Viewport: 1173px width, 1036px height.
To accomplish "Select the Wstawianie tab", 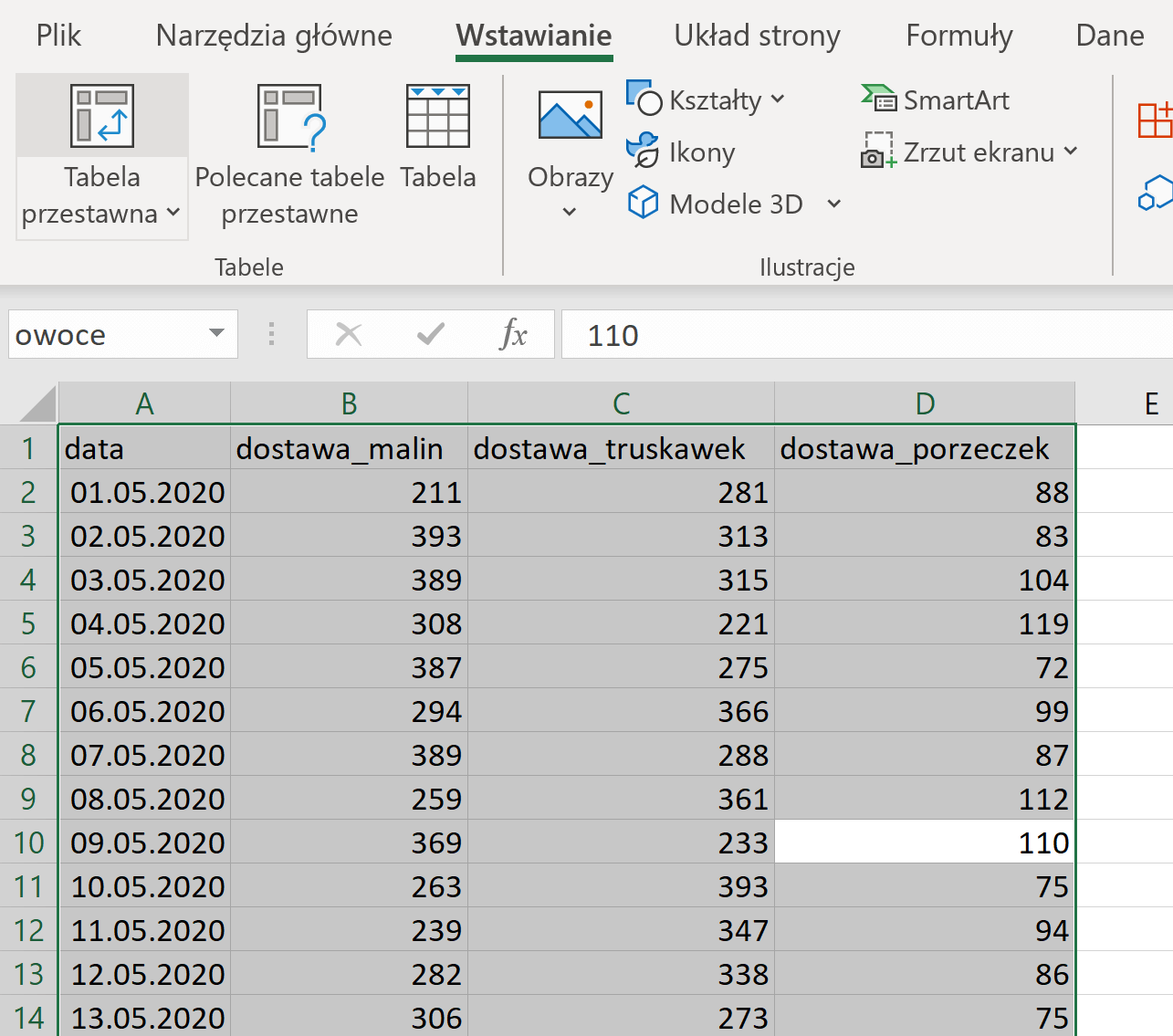I will tap(534, 36).
